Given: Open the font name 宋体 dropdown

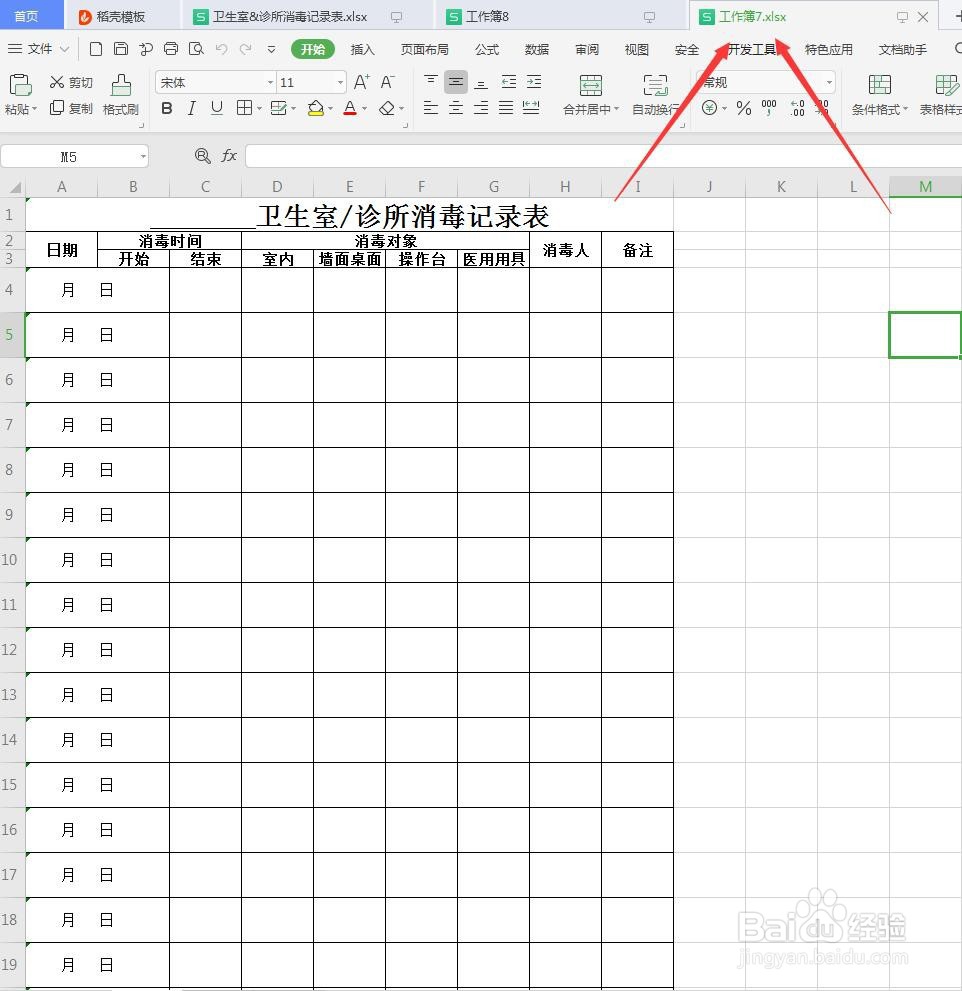Looking at the screenshot, I should 210,82.
